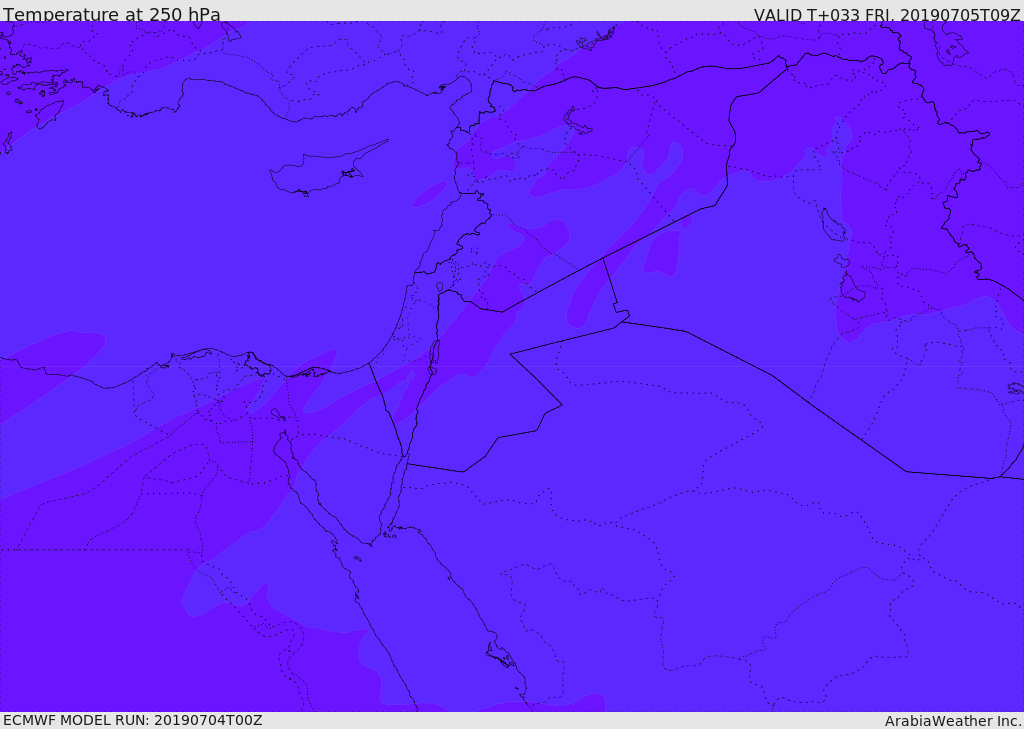
Task: Click the 'VALID T+033 FRI. 20190705T09Z' label
Action: [887, 14]
